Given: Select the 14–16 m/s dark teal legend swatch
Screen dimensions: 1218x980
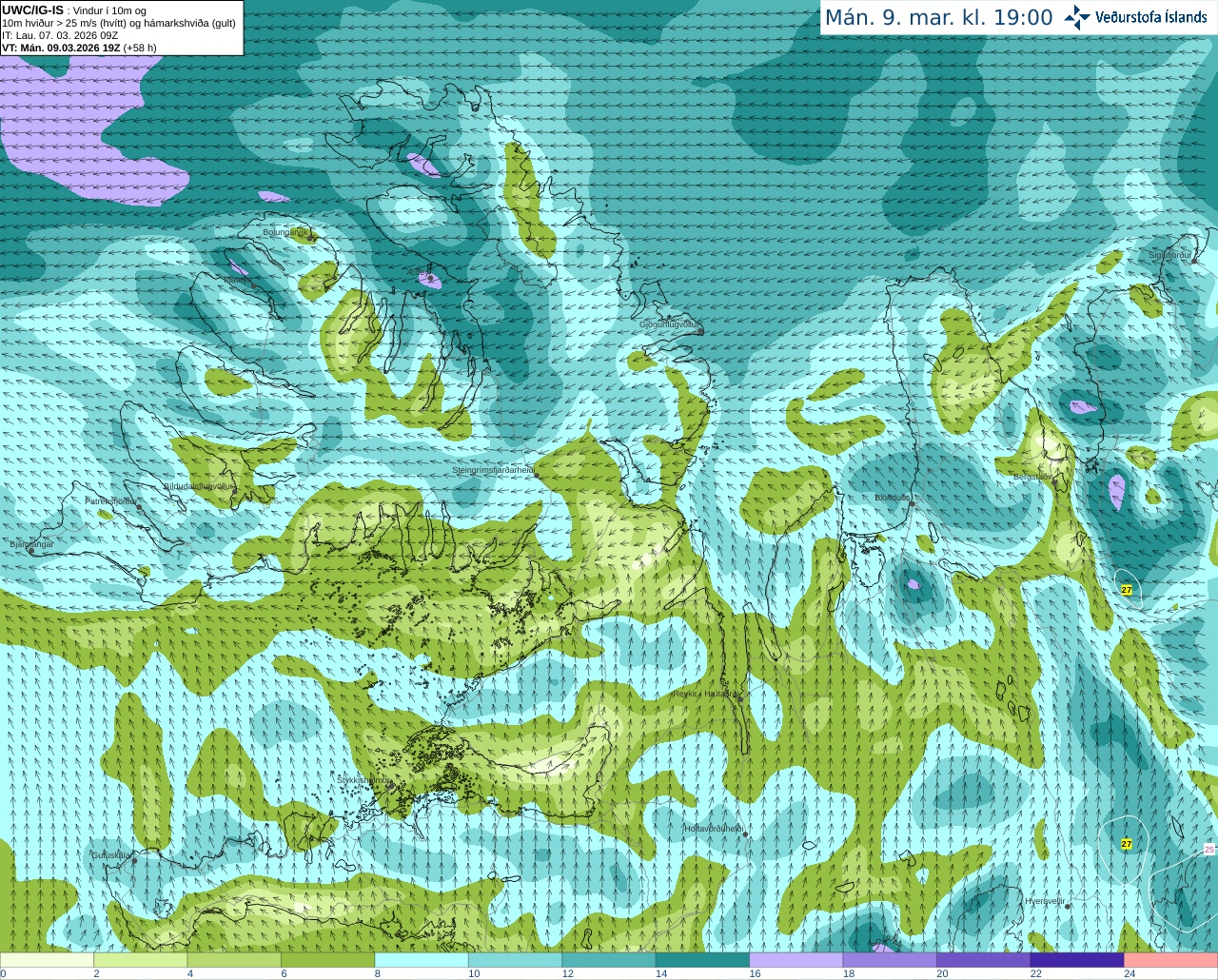Looking at the screenshot, I should click(703, 960).
